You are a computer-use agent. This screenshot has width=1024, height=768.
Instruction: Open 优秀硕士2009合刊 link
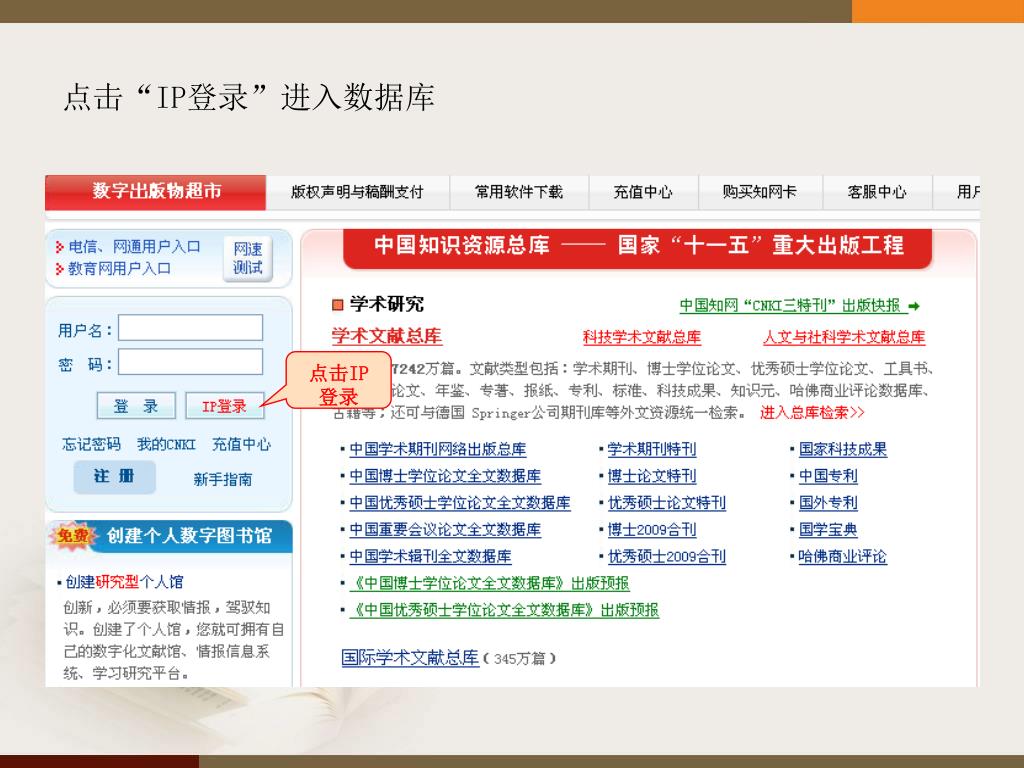tap(667, 556)
